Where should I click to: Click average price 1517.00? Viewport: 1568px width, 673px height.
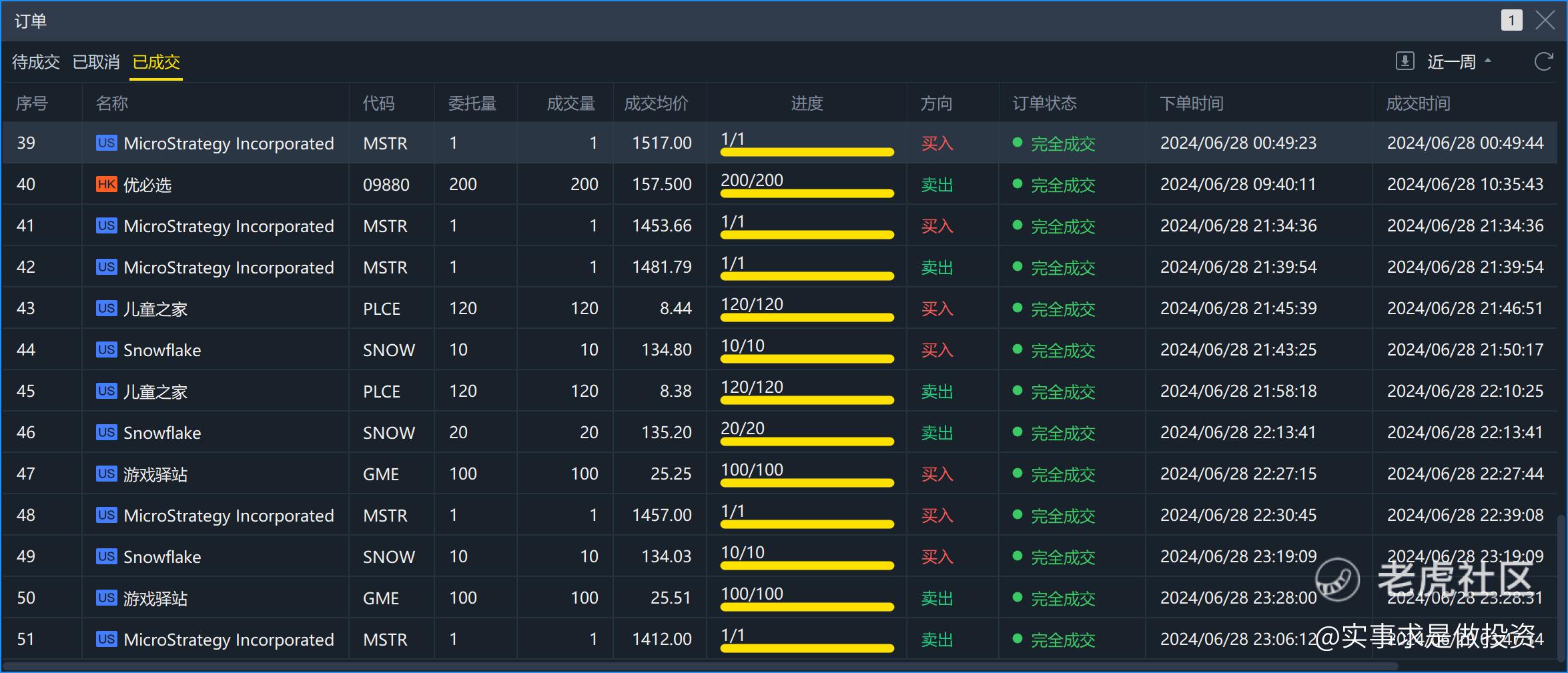(662, 143)
